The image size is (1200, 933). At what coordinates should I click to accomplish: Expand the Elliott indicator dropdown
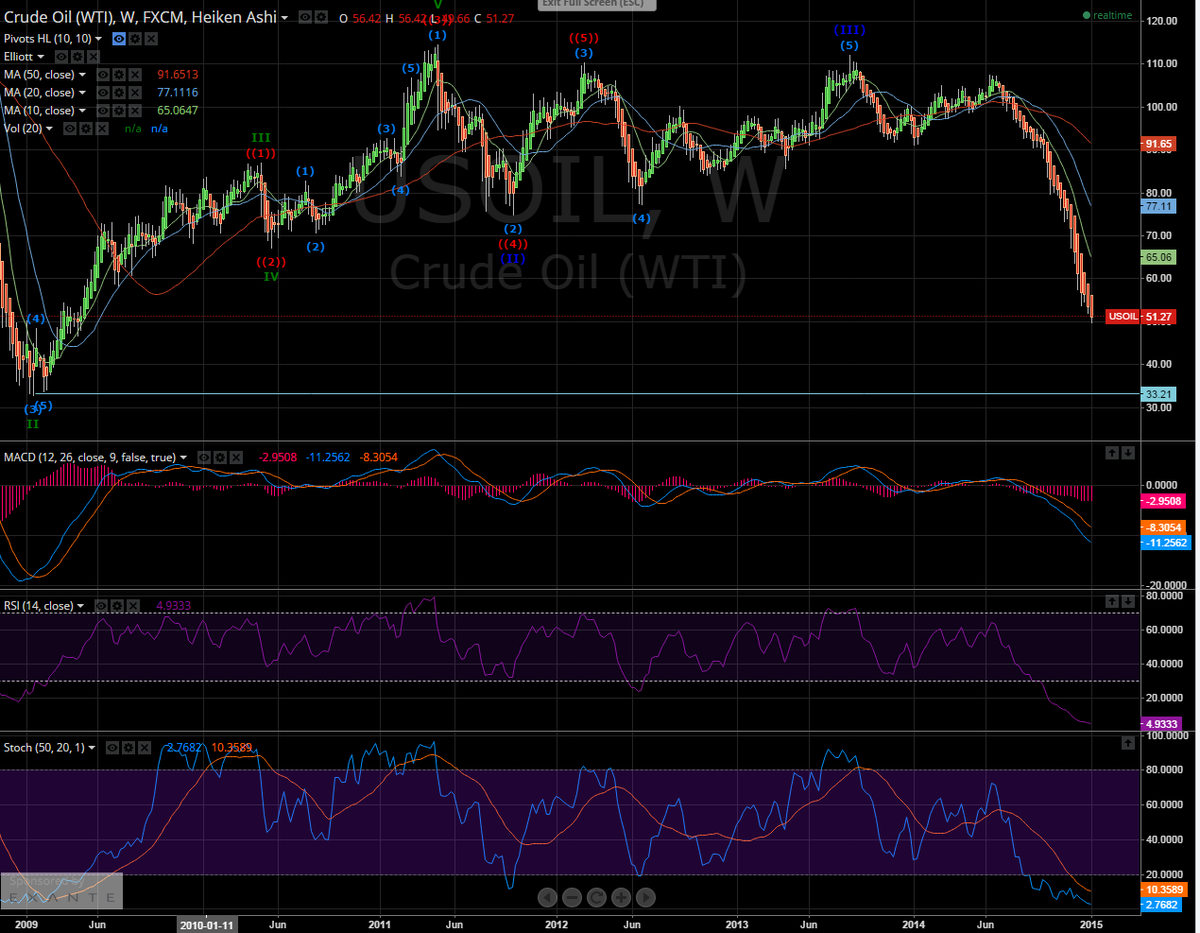(41, 57)
